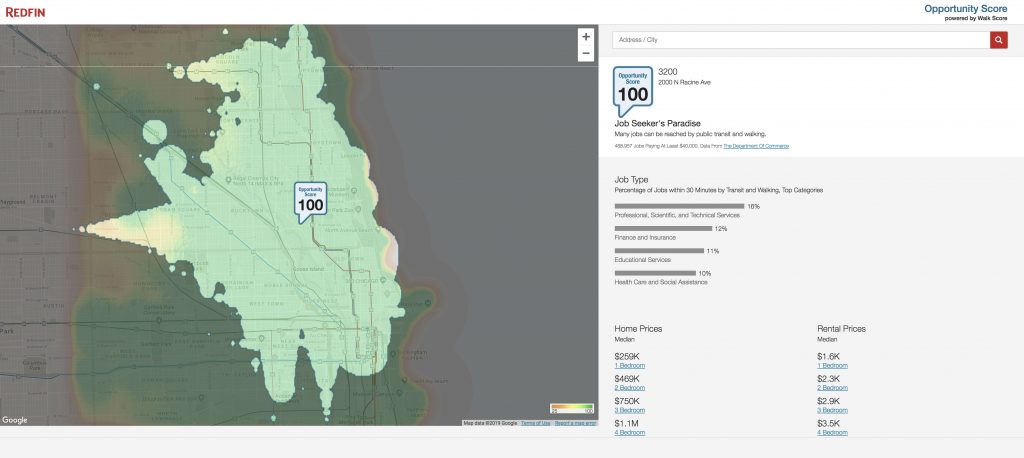
Task: Click the Redfin logo
Action: coord(25,12)
